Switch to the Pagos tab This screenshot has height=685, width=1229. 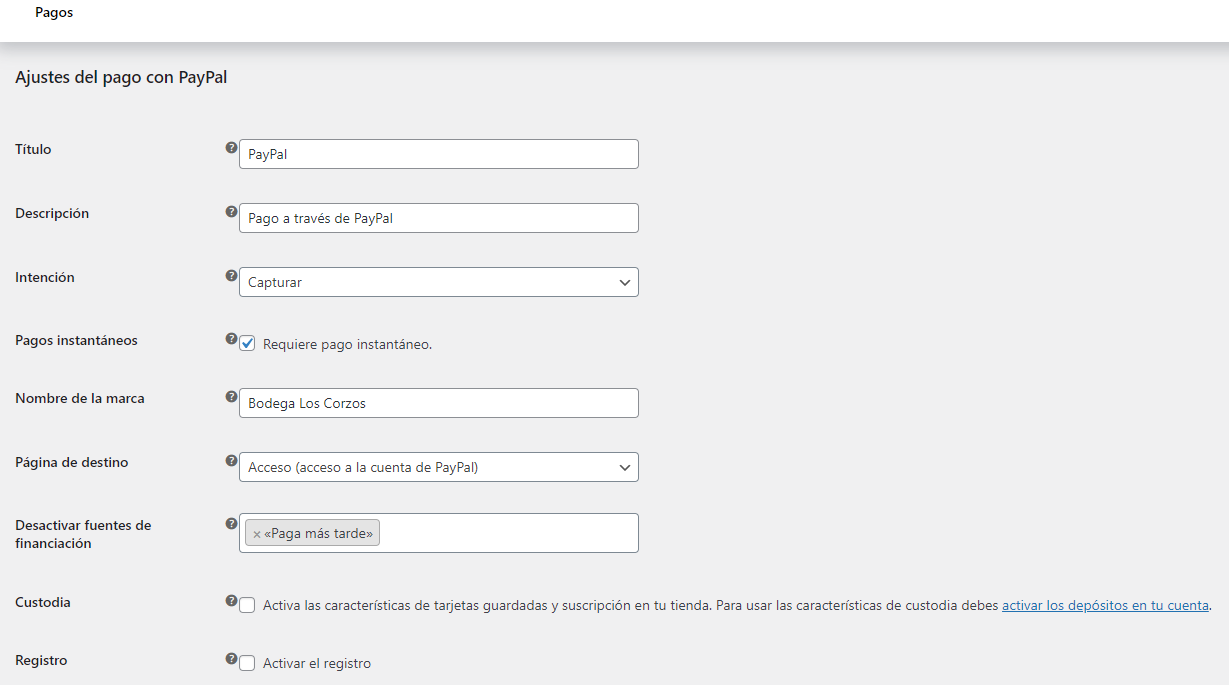54,13
